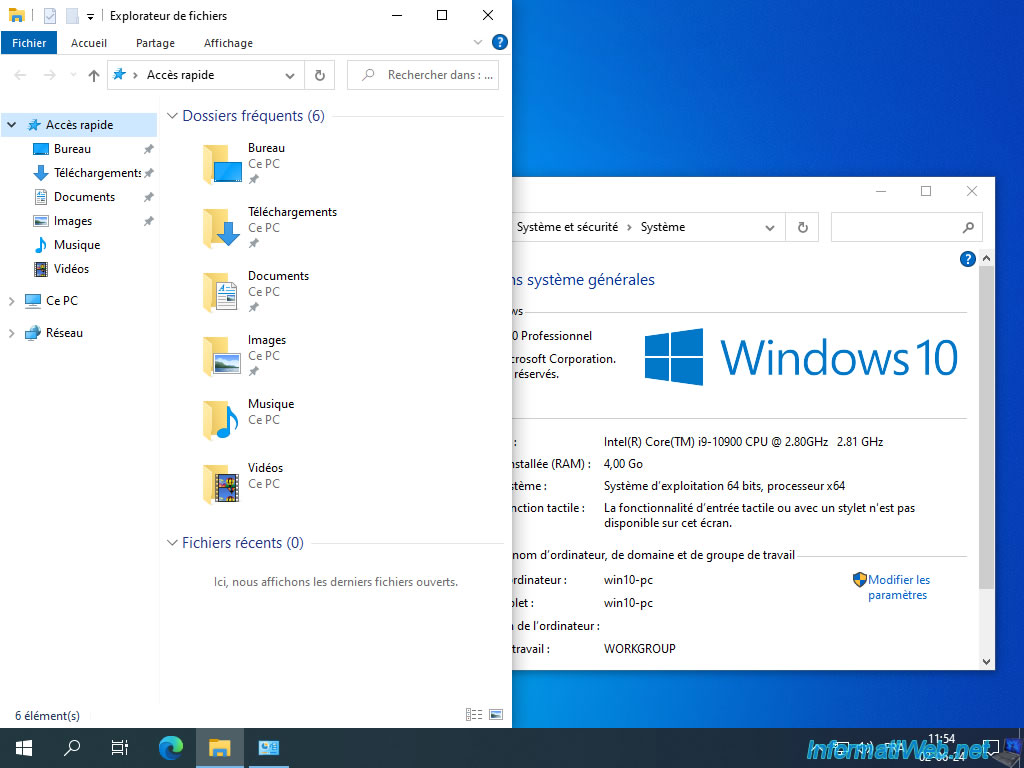Unpin Bureau from quick access sidebar
This screenshot has height=768, width=1024.
click(x=149, y=149)
